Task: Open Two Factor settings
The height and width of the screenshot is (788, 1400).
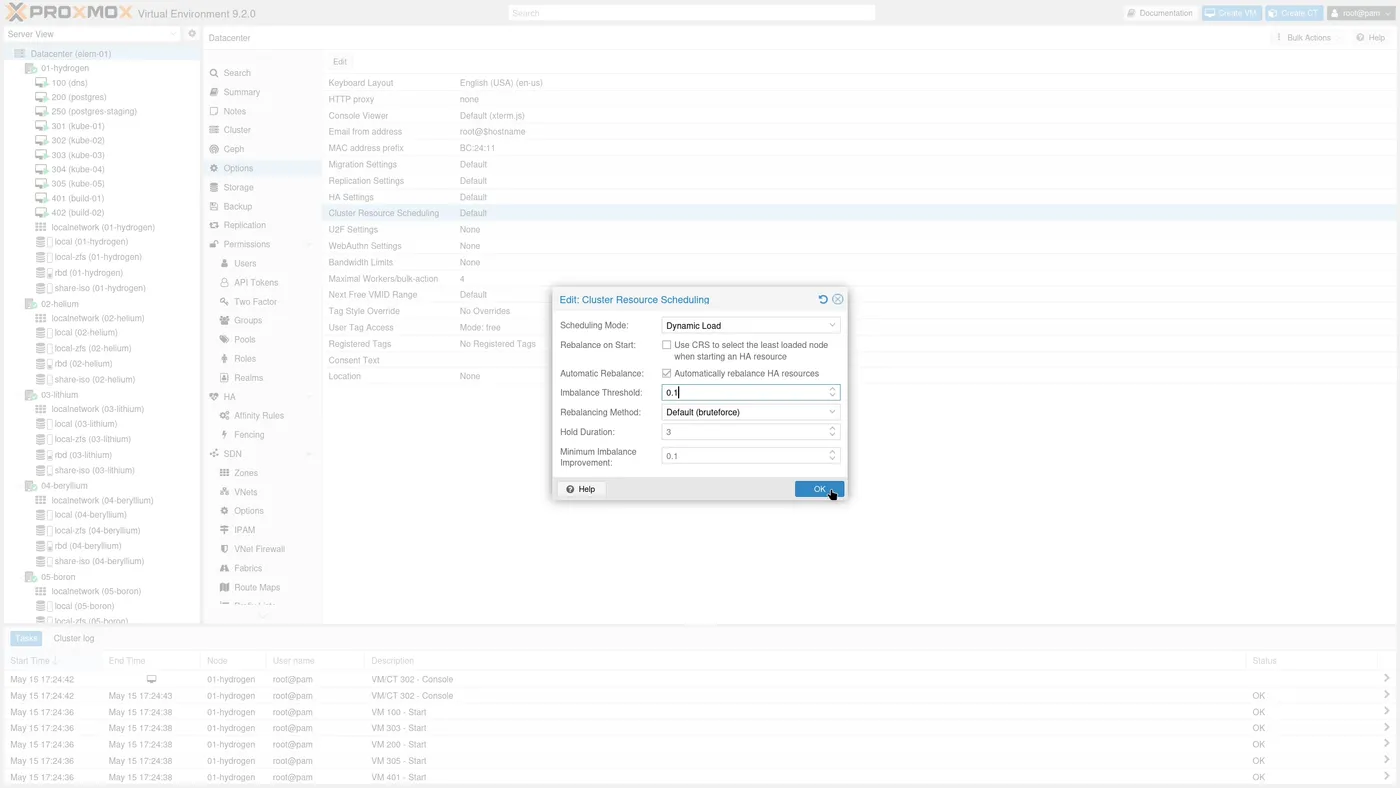Action: [255, 301]
